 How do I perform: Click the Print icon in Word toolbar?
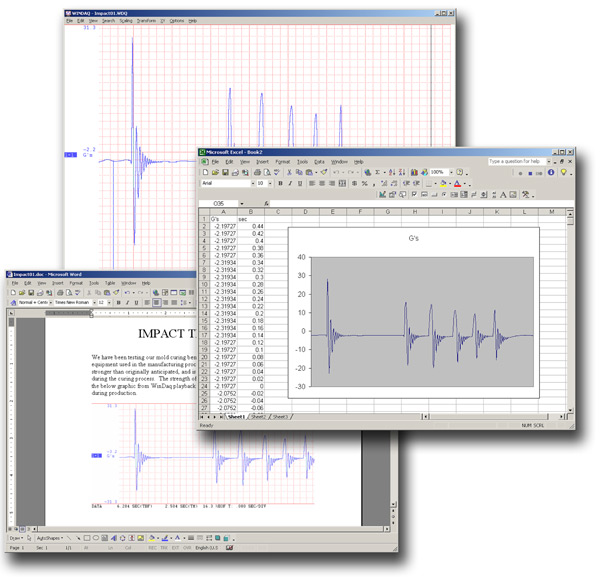(60, 293)
